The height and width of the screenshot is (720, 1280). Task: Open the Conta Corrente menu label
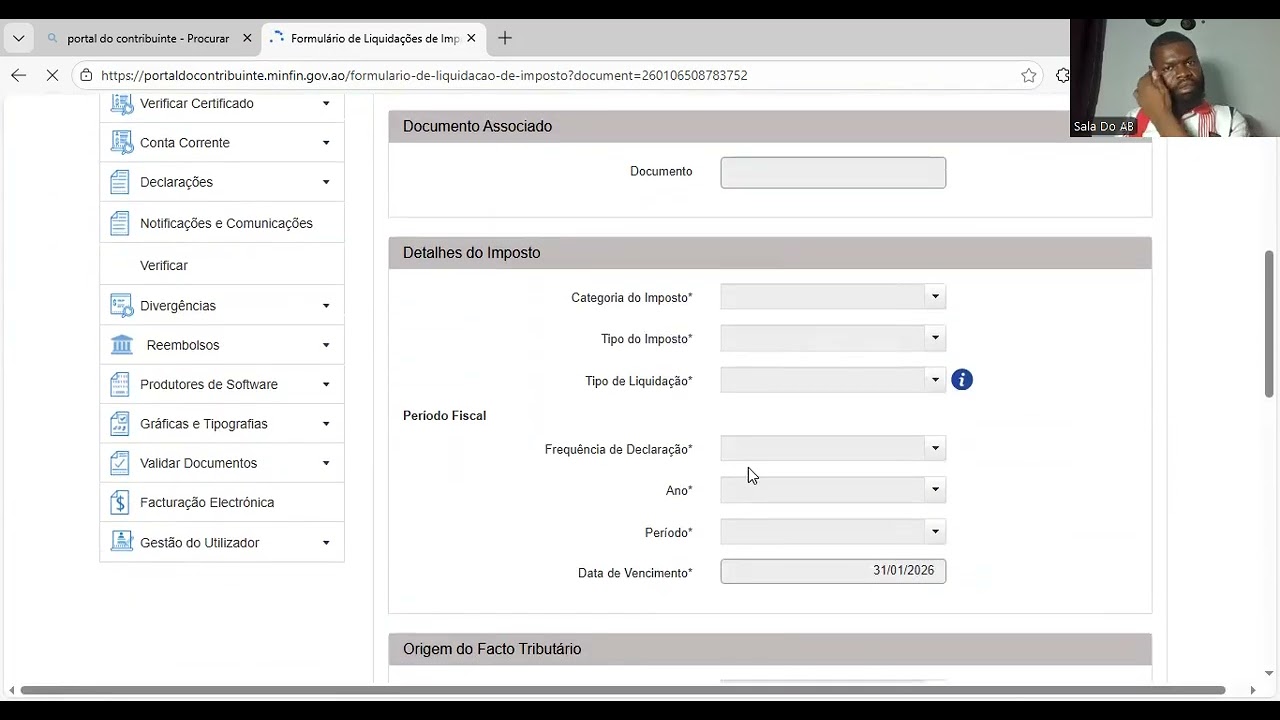point(185,143)
